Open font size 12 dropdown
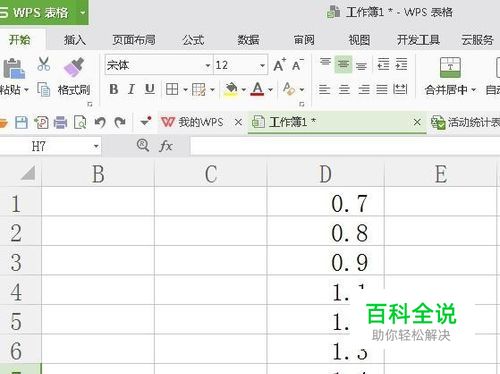The height and width of the screenshot is (374, 500). click(x=262, y=65)
